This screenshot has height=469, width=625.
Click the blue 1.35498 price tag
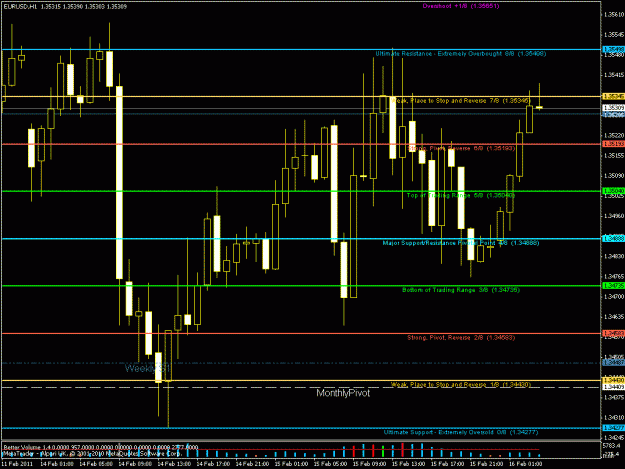[x=613, y=49]
